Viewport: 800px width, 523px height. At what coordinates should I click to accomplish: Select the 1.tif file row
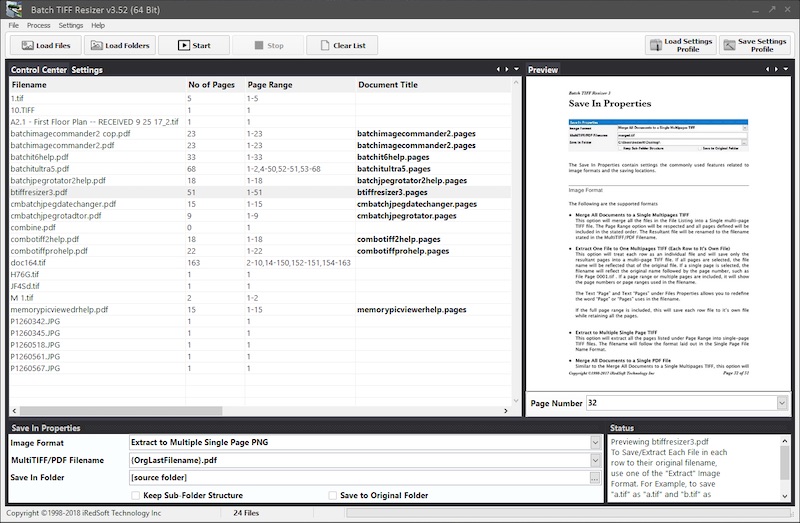tap(260, 98)
